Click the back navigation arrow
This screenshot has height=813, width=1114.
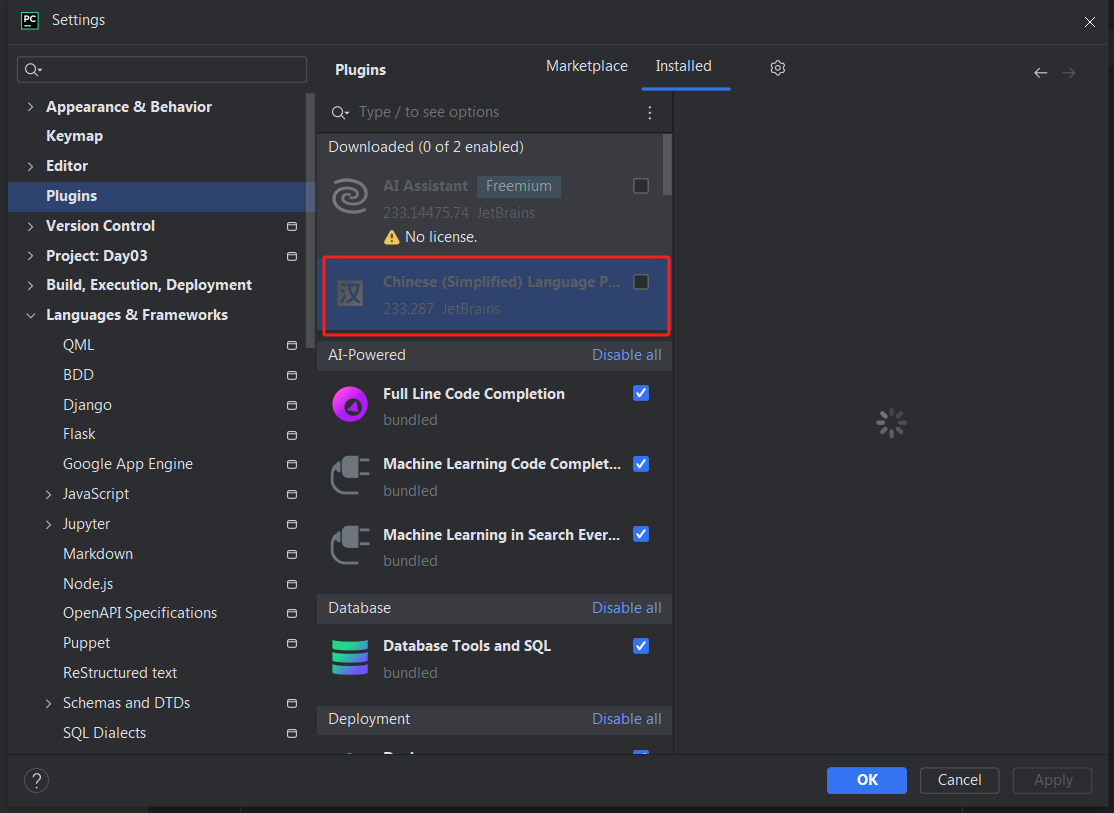point(1040,72)
